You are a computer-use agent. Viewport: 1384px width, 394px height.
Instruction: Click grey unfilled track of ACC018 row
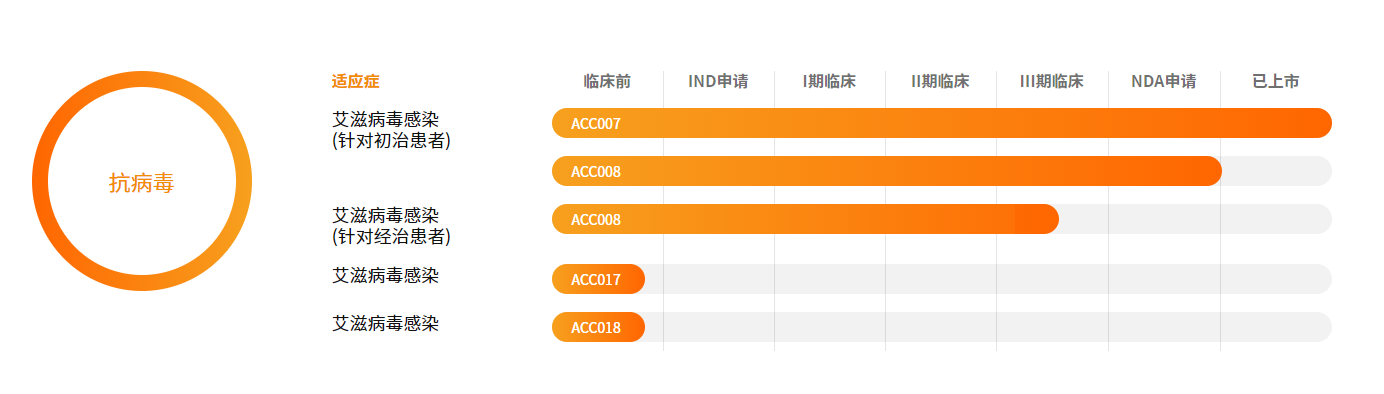(988, 327)
